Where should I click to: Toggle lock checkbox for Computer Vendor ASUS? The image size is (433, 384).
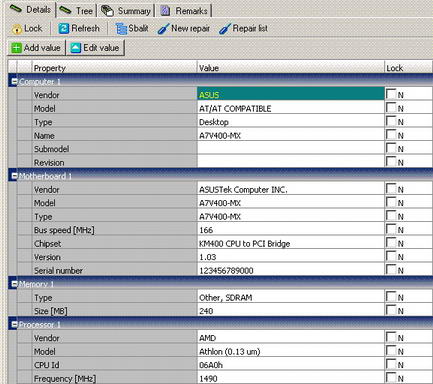pos(391,94)
